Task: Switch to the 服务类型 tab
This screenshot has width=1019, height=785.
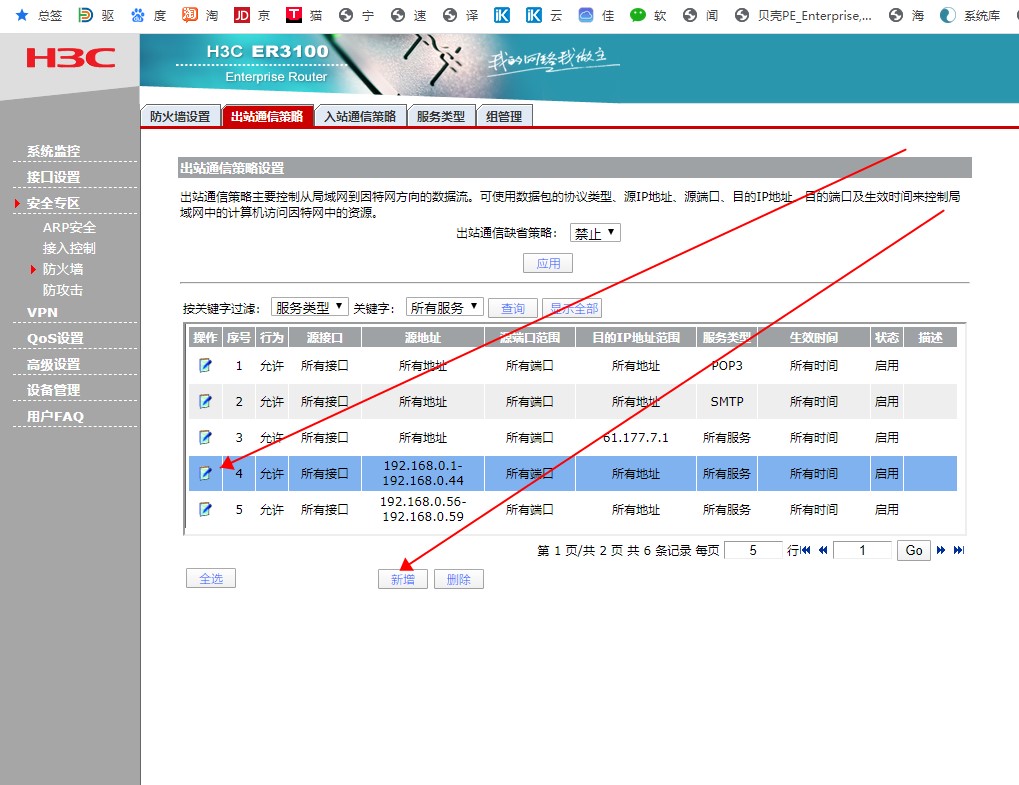Action: click(x=441, y=116)
